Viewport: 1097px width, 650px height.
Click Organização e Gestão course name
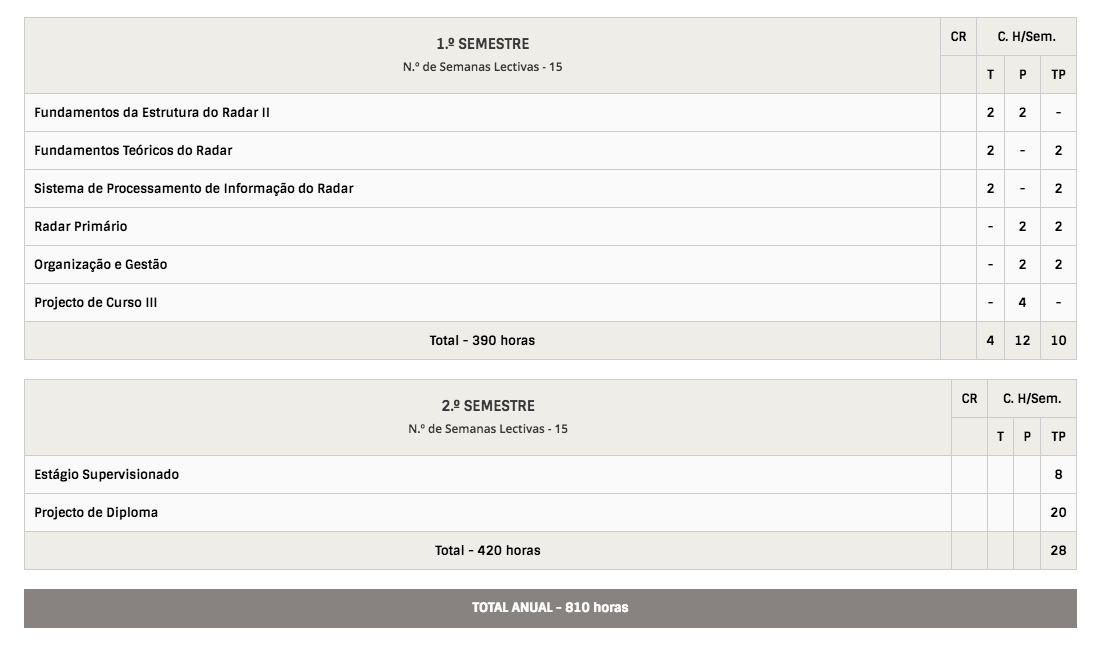point(101,265)
